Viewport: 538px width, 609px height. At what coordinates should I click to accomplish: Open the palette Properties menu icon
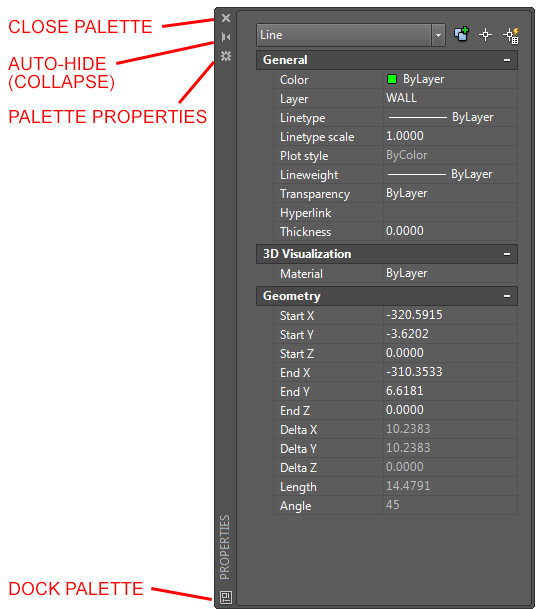pos(226,56)
